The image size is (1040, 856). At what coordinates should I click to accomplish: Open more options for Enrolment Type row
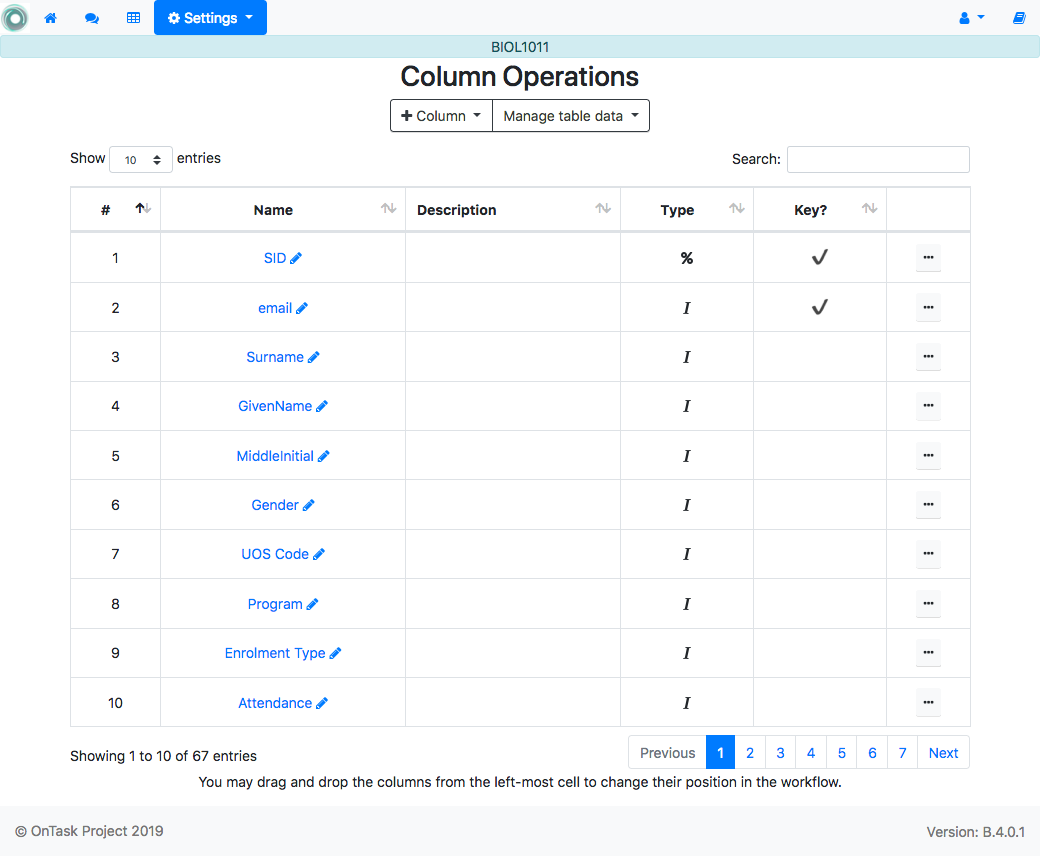[928, 652]
